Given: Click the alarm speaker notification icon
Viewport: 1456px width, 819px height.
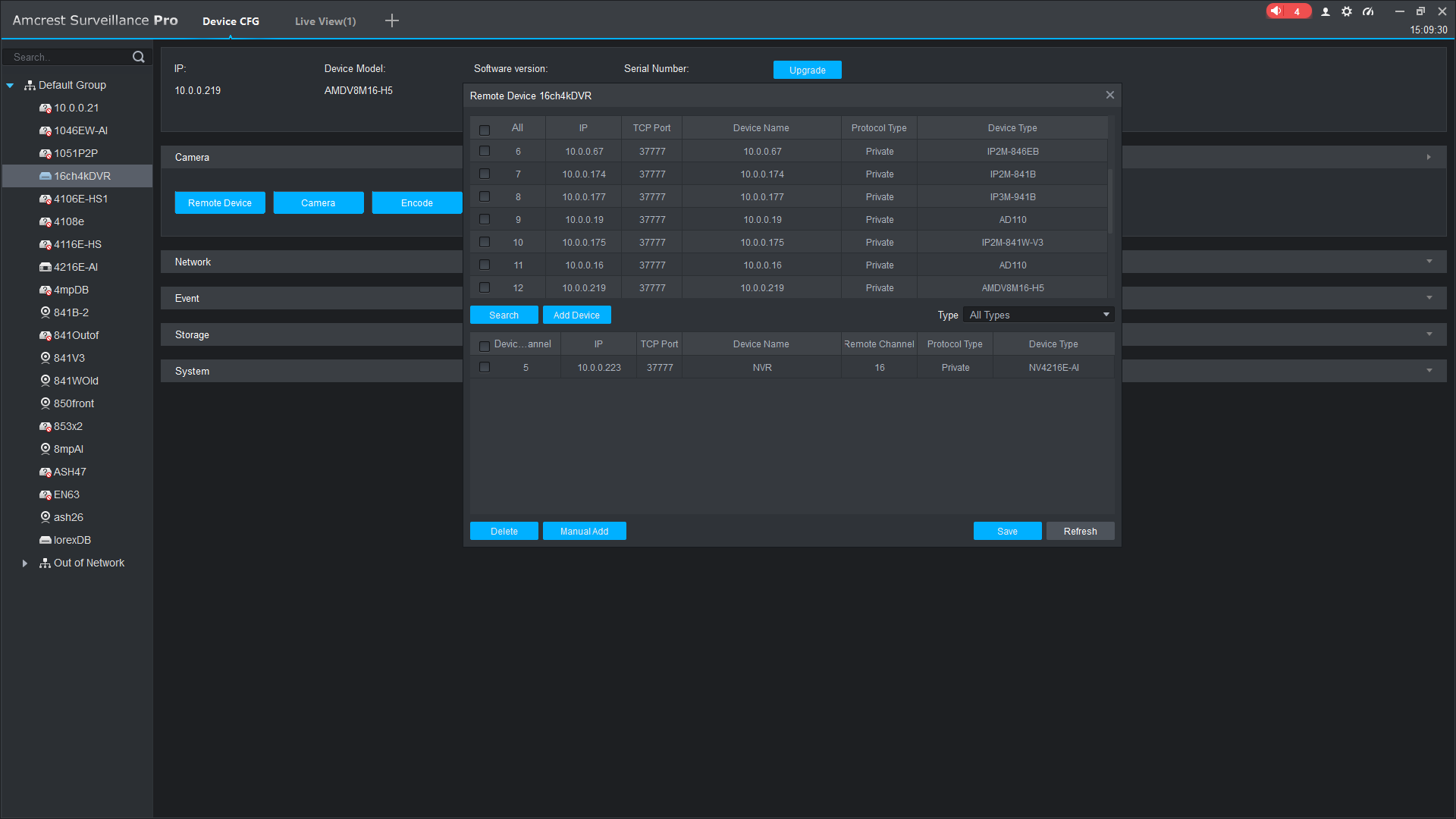Looking at the screenshot, I should (1277, 11).
